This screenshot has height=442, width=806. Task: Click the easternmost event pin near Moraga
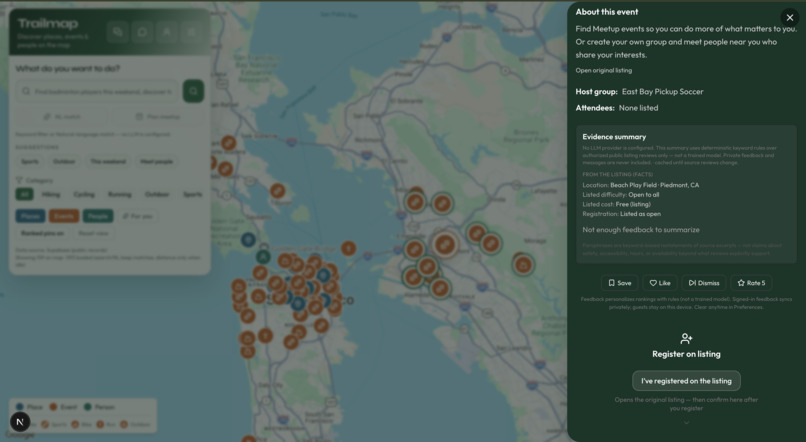coord(523,265)
